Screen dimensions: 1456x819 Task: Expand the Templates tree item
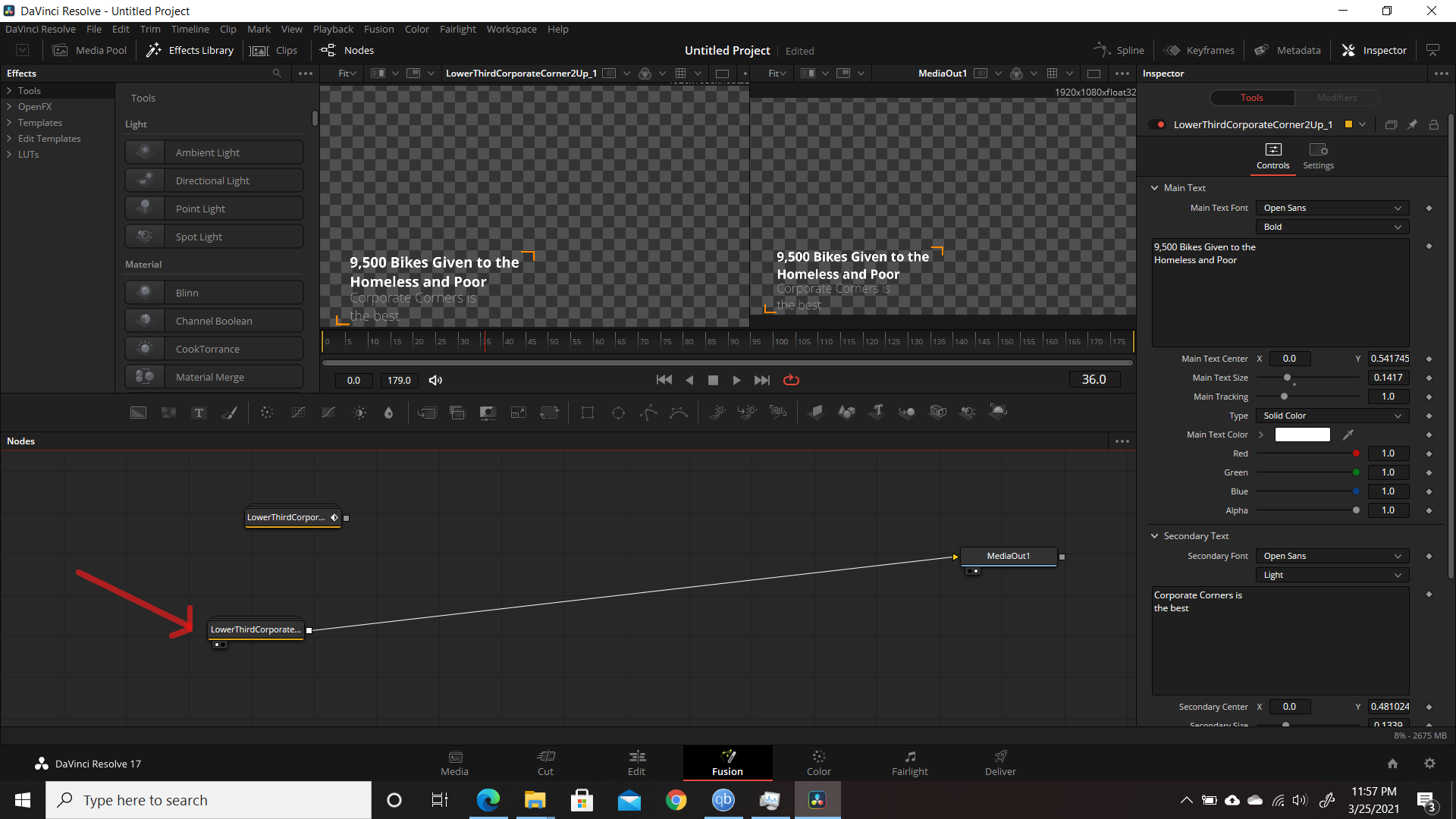(9, 123)
